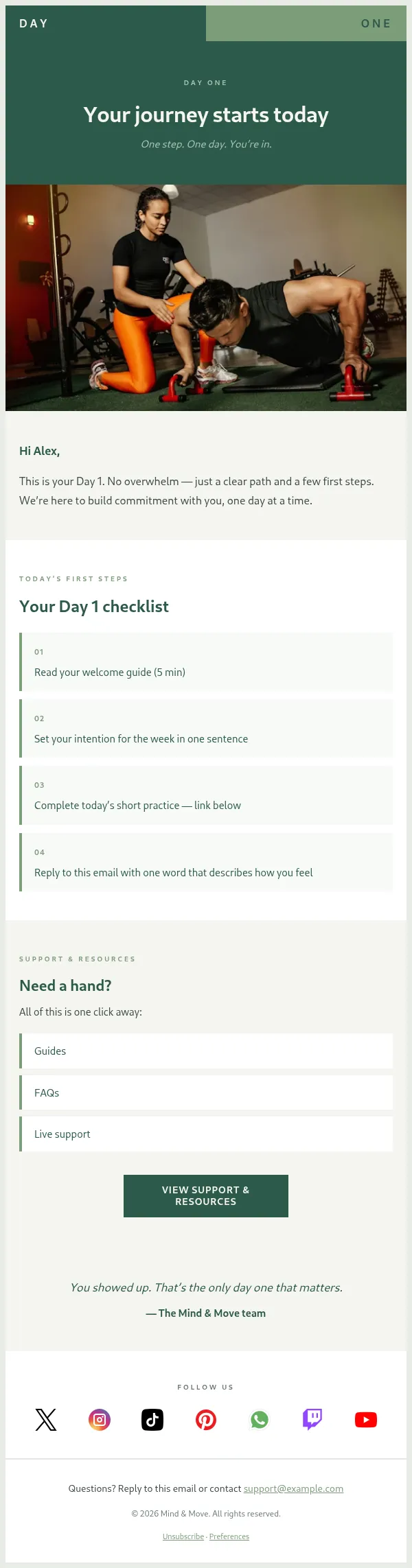The width and height of the screenshot is (412, 1568).
Task: Select the Guides resource item
Action: (206, 1051)
